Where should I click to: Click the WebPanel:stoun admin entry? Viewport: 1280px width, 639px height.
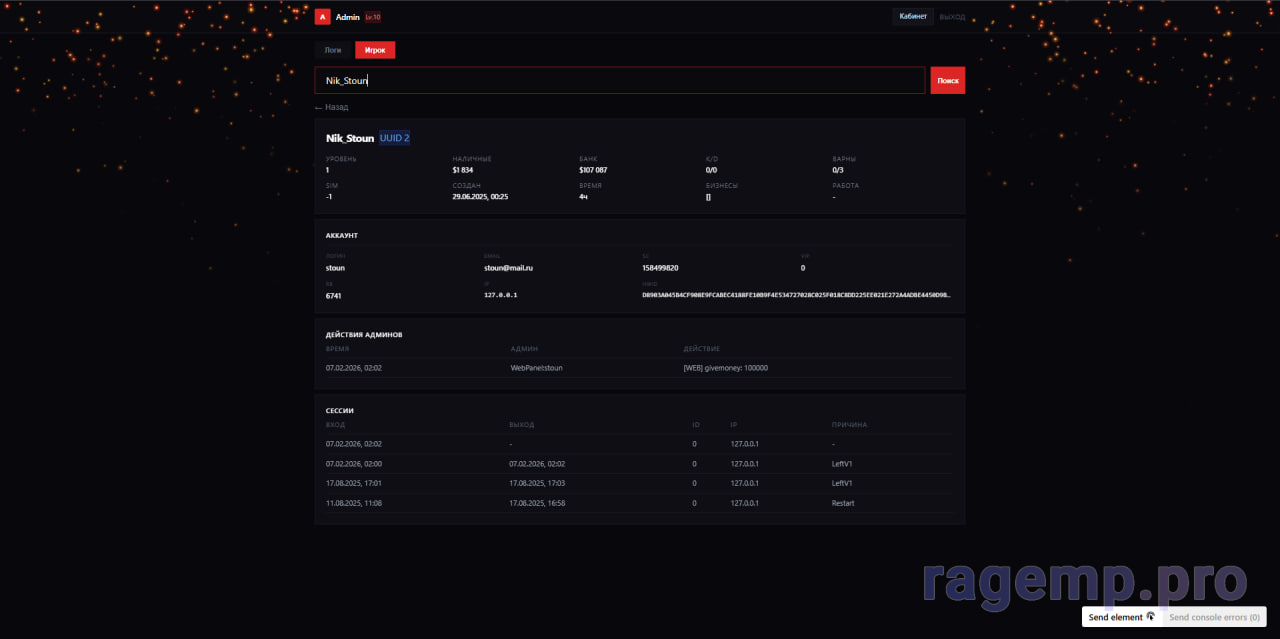(536, 368)
